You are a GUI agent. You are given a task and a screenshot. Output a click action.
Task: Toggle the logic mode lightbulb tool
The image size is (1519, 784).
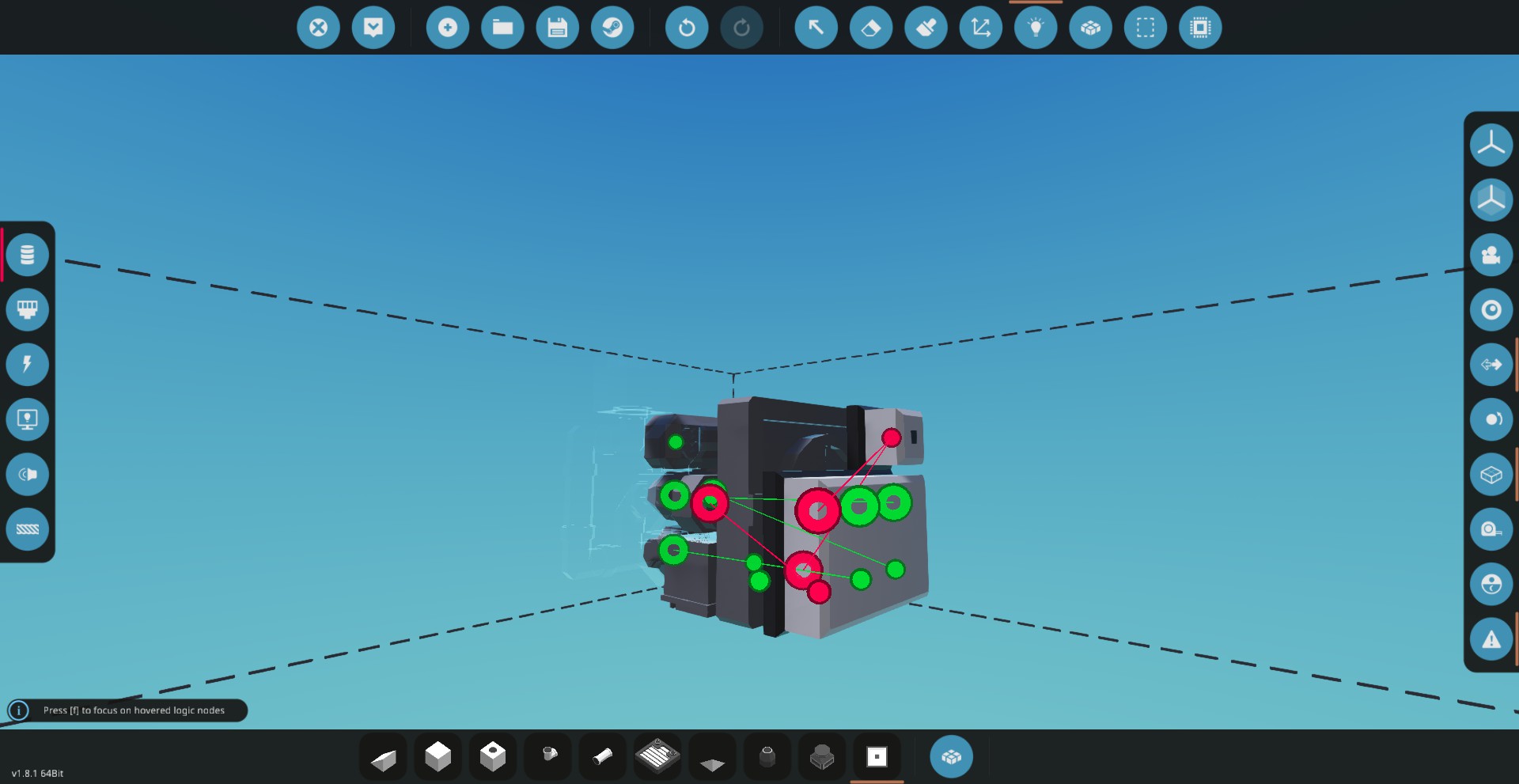(x=1036, y=28)
